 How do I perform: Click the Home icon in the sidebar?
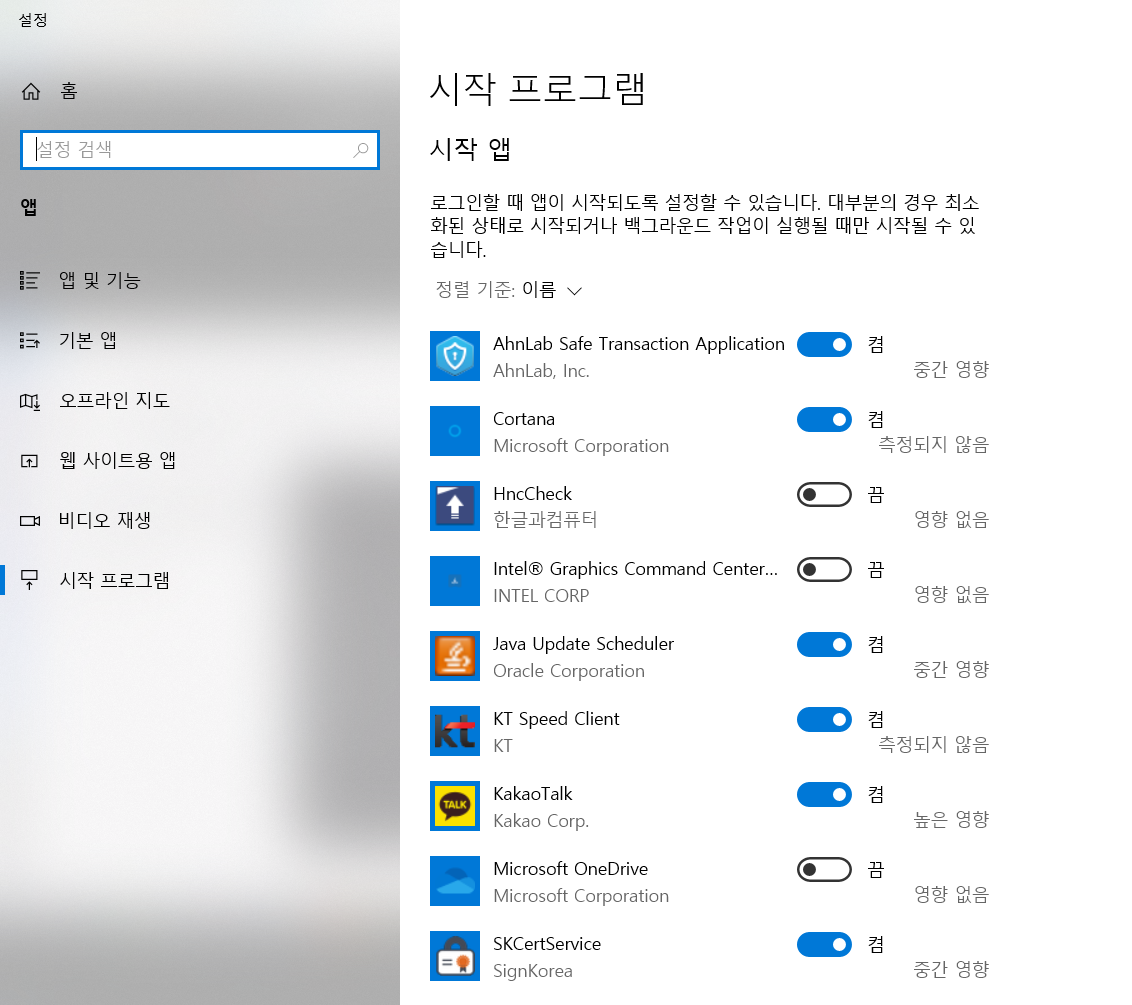pos(30,92)
